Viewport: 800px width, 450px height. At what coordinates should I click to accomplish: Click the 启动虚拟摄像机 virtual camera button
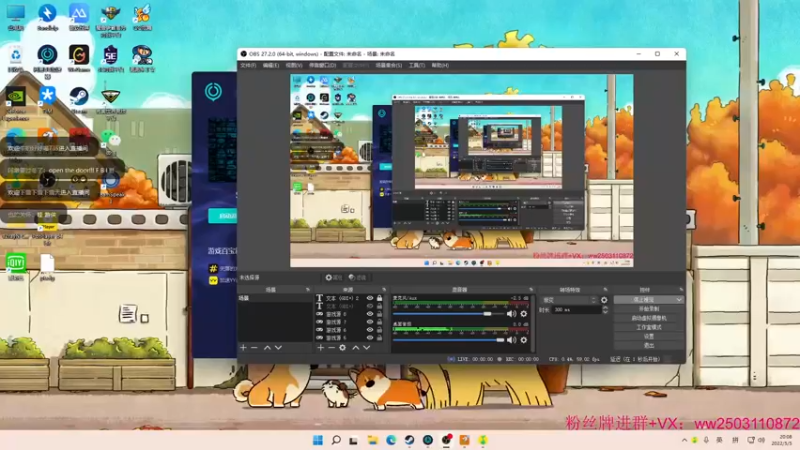[648, 318]
